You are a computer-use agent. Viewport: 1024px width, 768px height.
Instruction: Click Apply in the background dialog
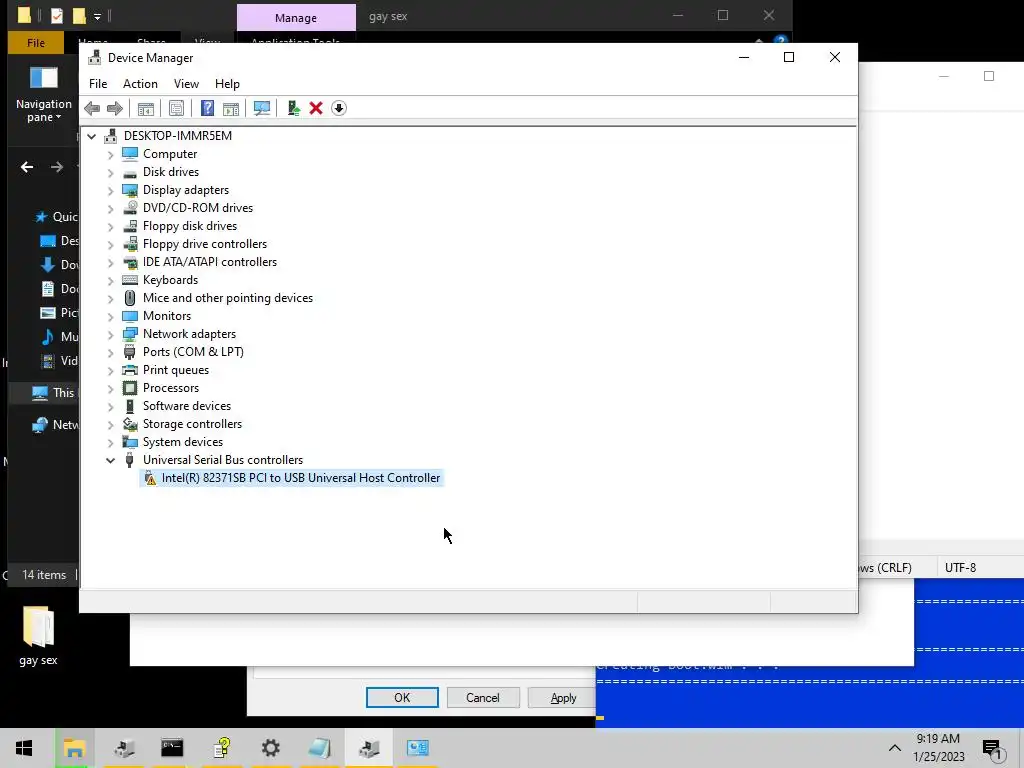(x=562, y=697)
